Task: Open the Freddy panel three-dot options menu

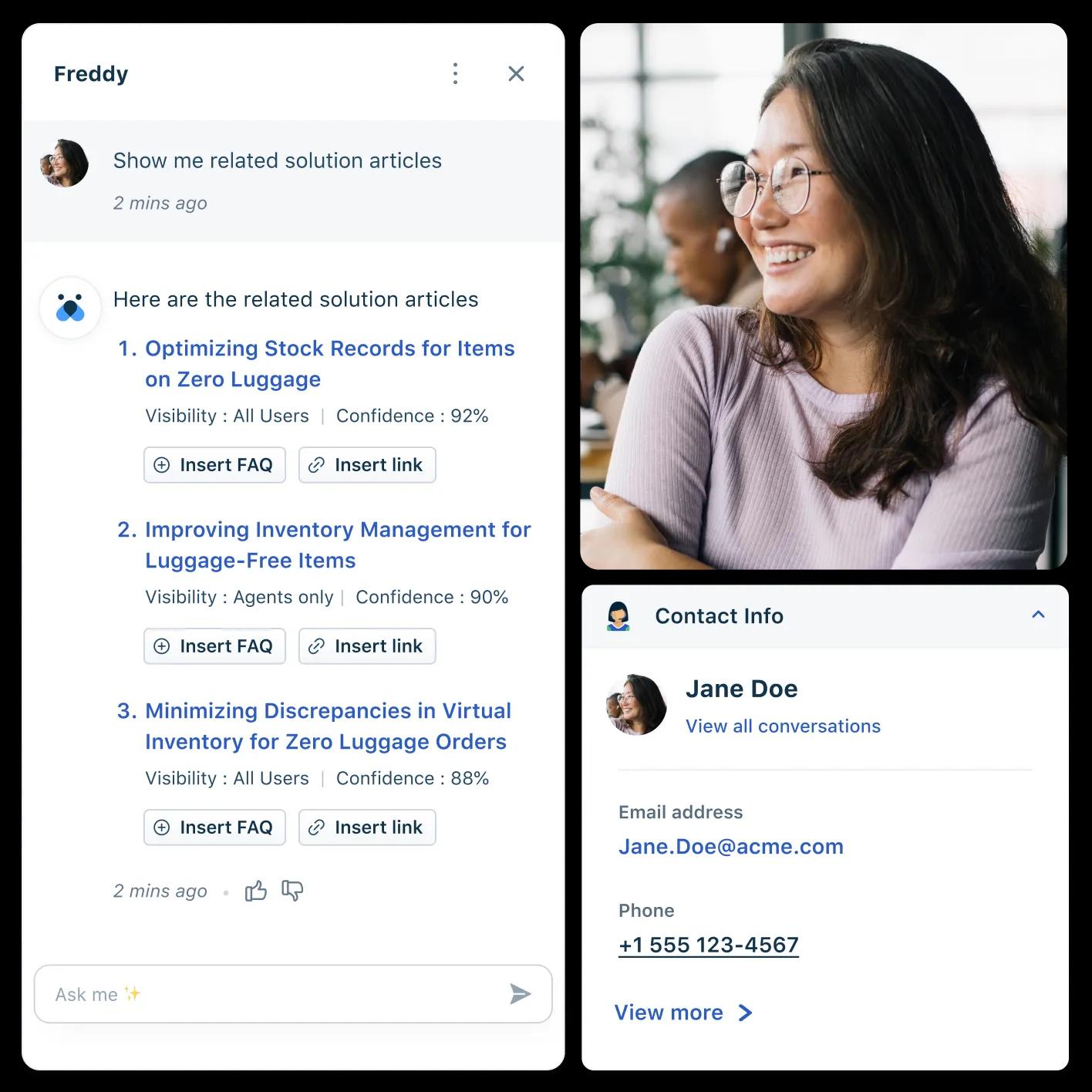Action: click(455, 74)
